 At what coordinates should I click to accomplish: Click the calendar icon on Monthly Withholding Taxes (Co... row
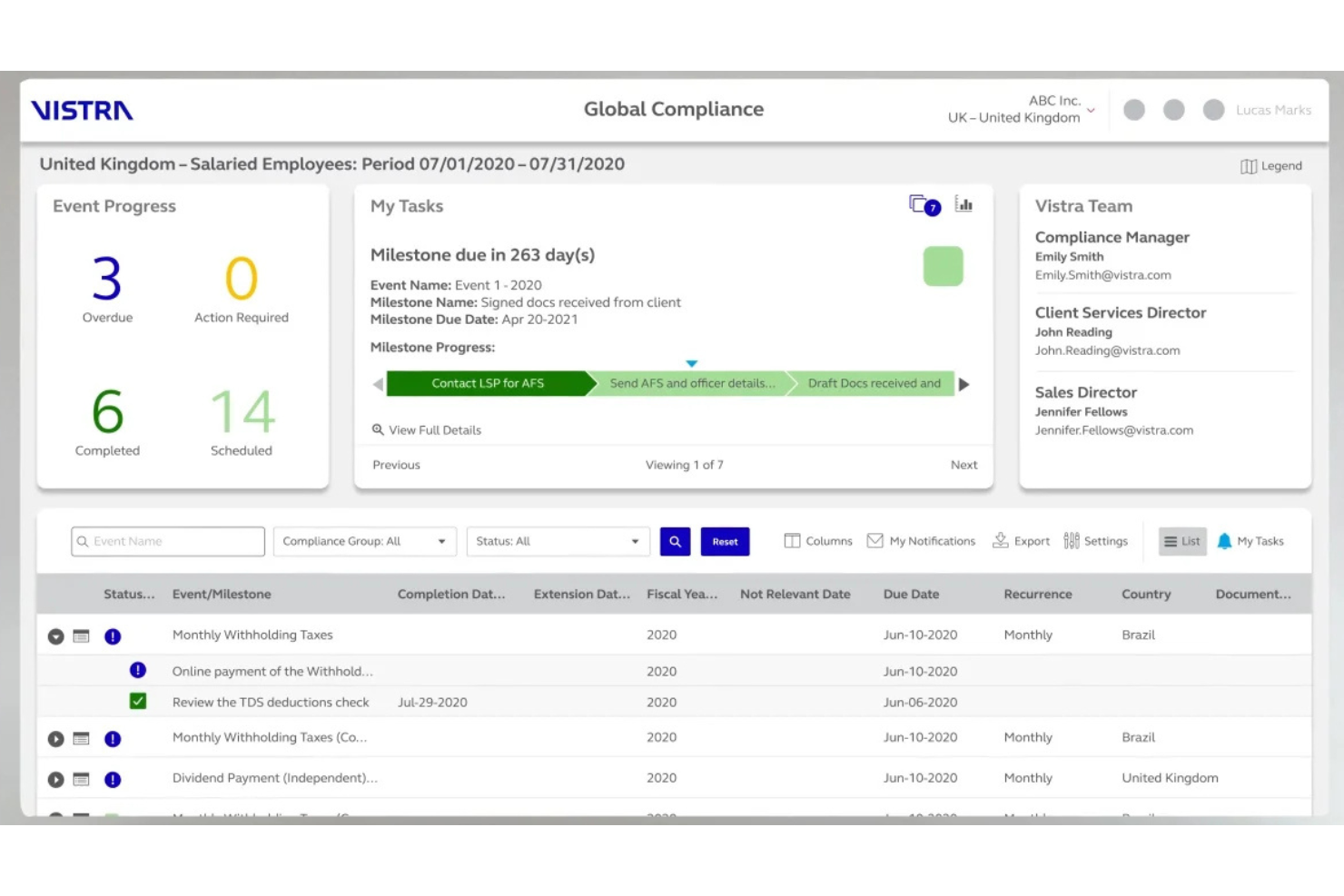[81, 739]
